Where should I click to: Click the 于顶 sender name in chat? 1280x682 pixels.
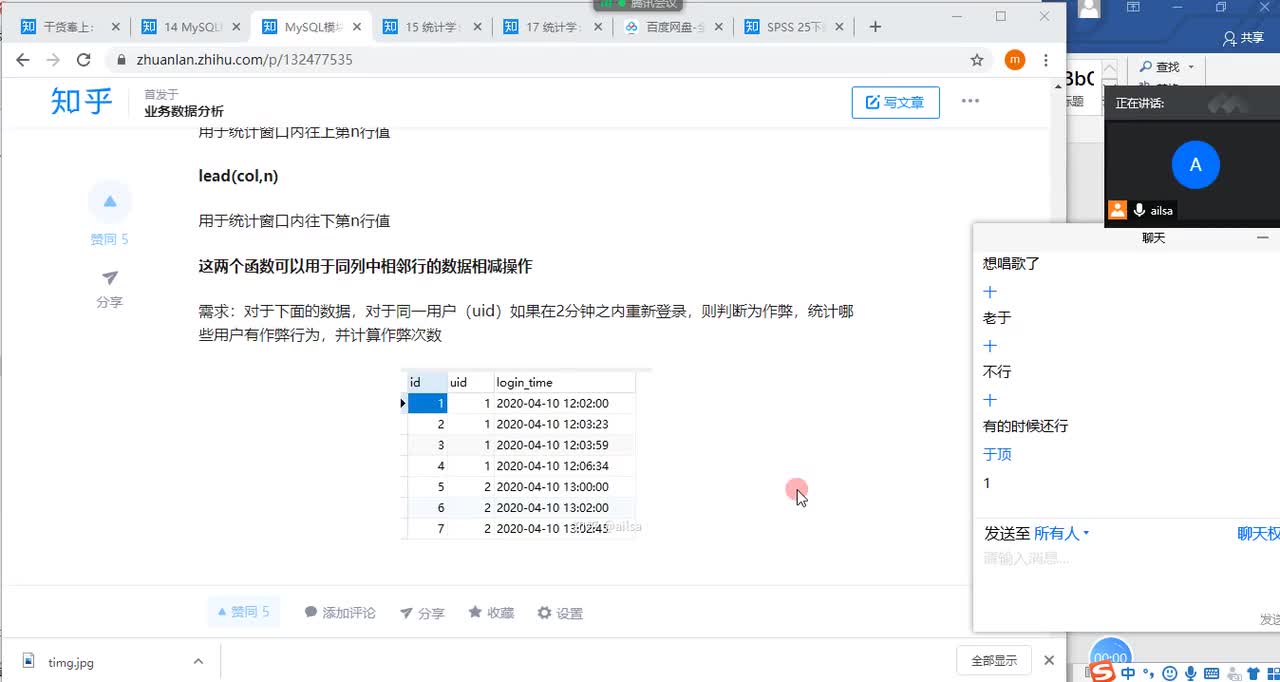(x=997, y=454)
